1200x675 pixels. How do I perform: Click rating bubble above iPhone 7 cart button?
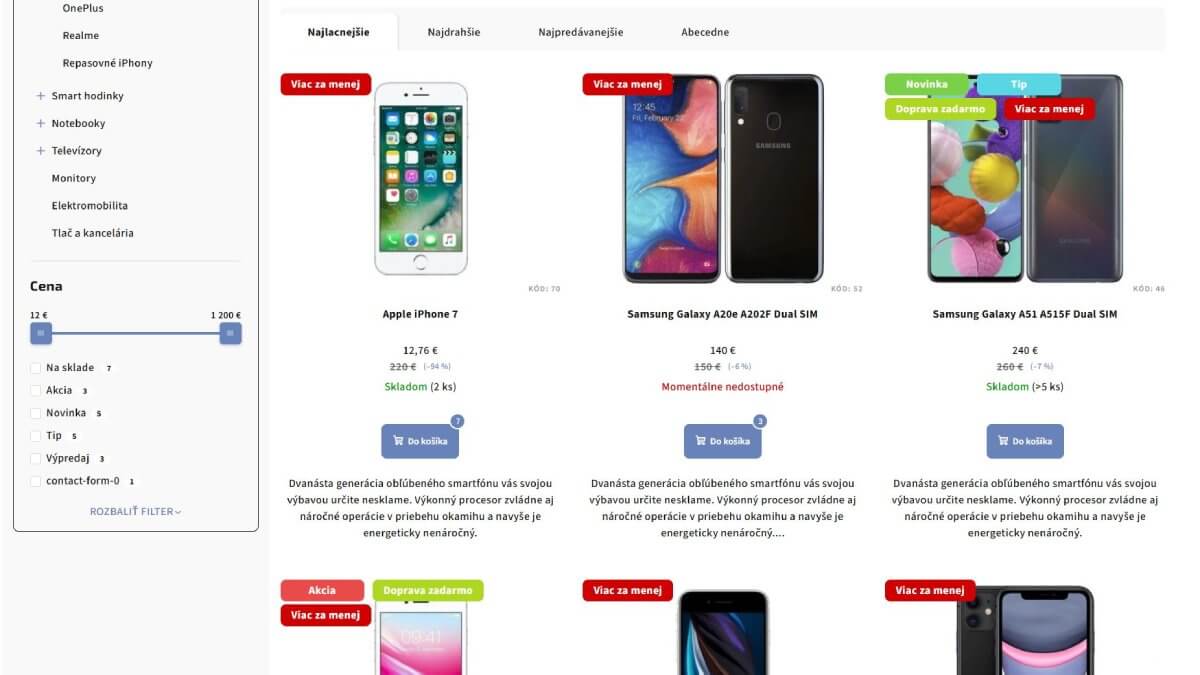point(457,421)
